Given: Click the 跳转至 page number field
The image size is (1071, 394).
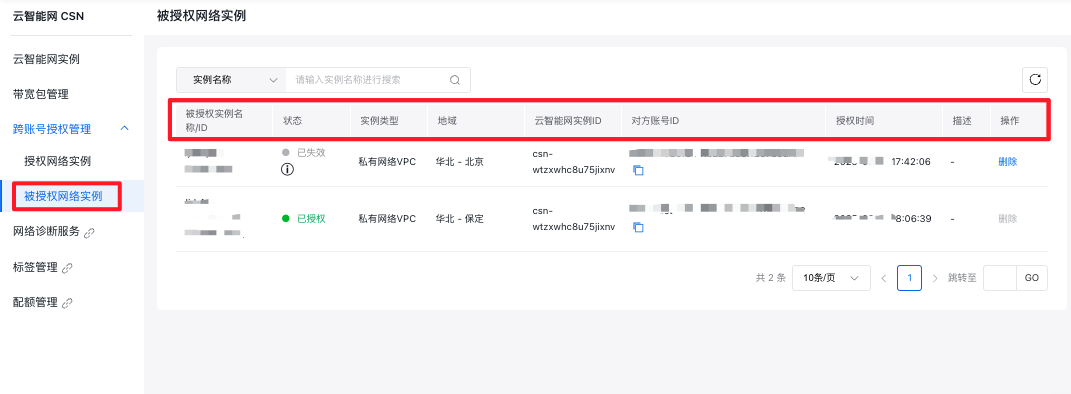Looking at the screenshot, I should 999,278.
